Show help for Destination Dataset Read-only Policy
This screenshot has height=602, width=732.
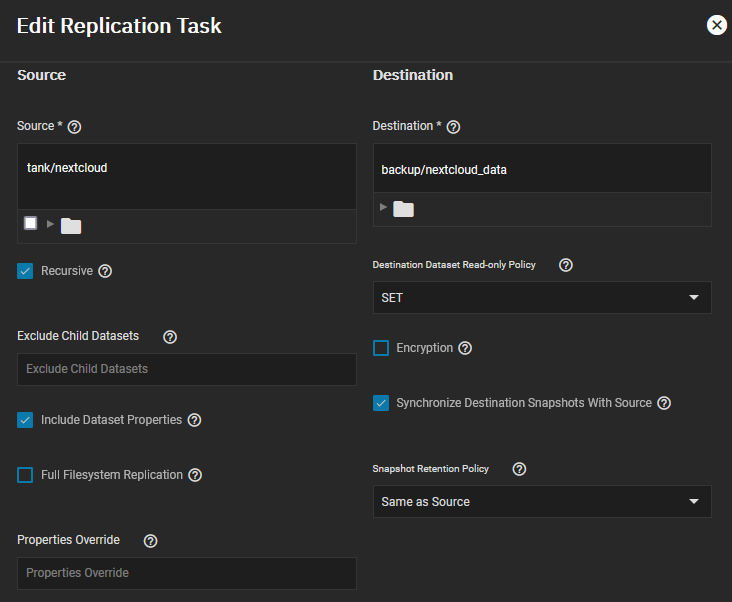coord(566,265)
